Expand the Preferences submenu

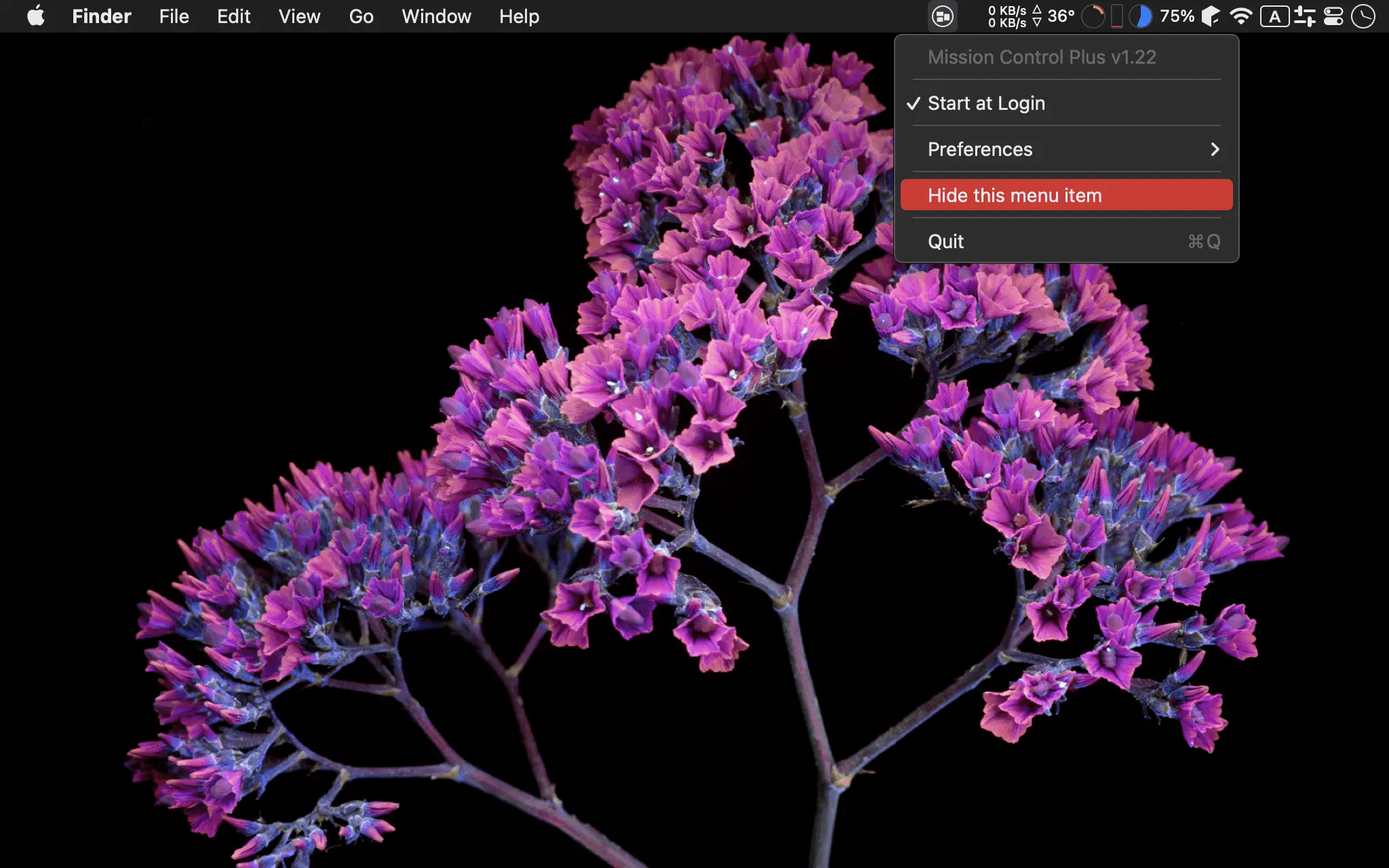point(1066,149)
